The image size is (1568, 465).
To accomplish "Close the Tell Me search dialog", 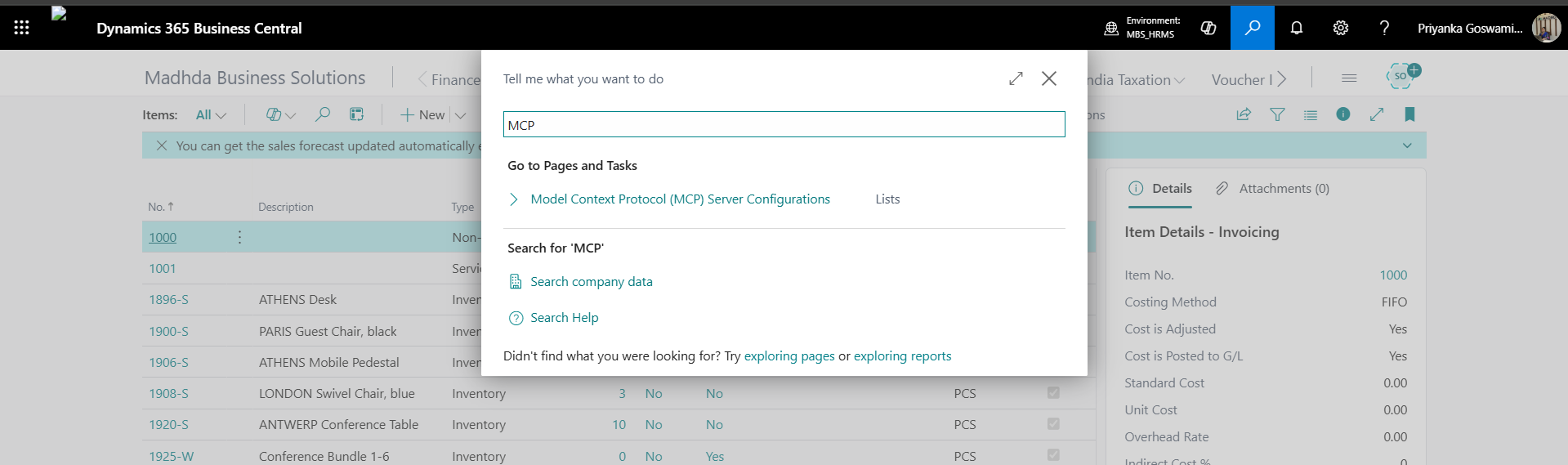I will (1049, 78).
